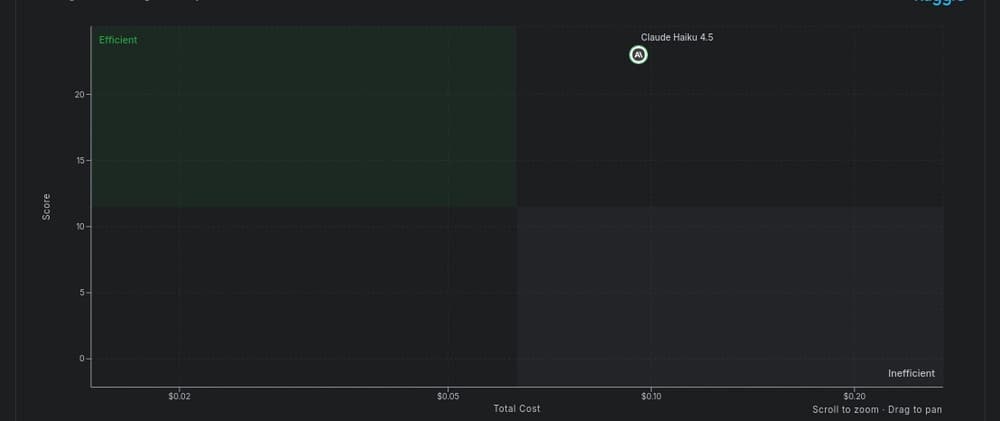Click the 15 y-axis tick label

(x=80, y=161)
